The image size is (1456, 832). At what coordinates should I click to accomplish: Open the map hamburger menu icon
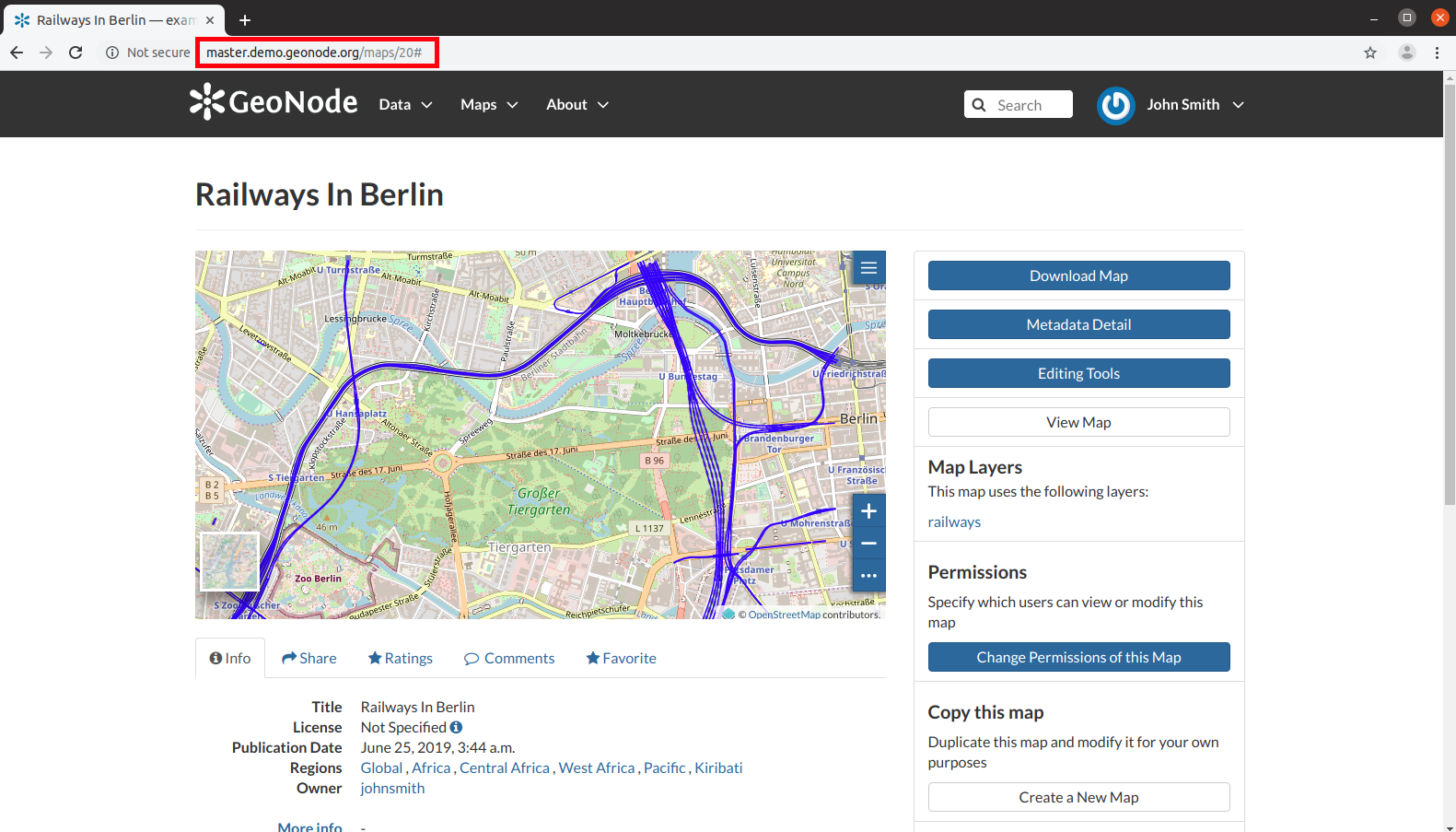(868, 268)
